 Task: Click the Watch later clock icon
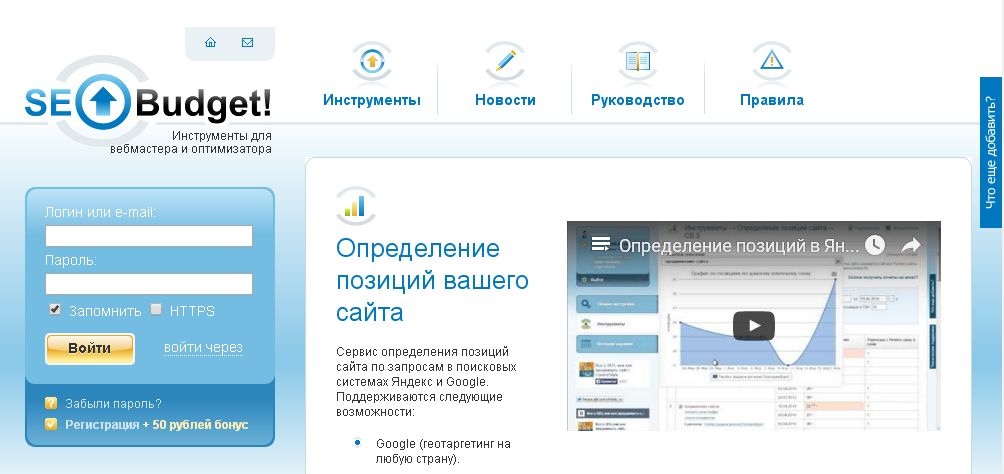tap(875, 245)
